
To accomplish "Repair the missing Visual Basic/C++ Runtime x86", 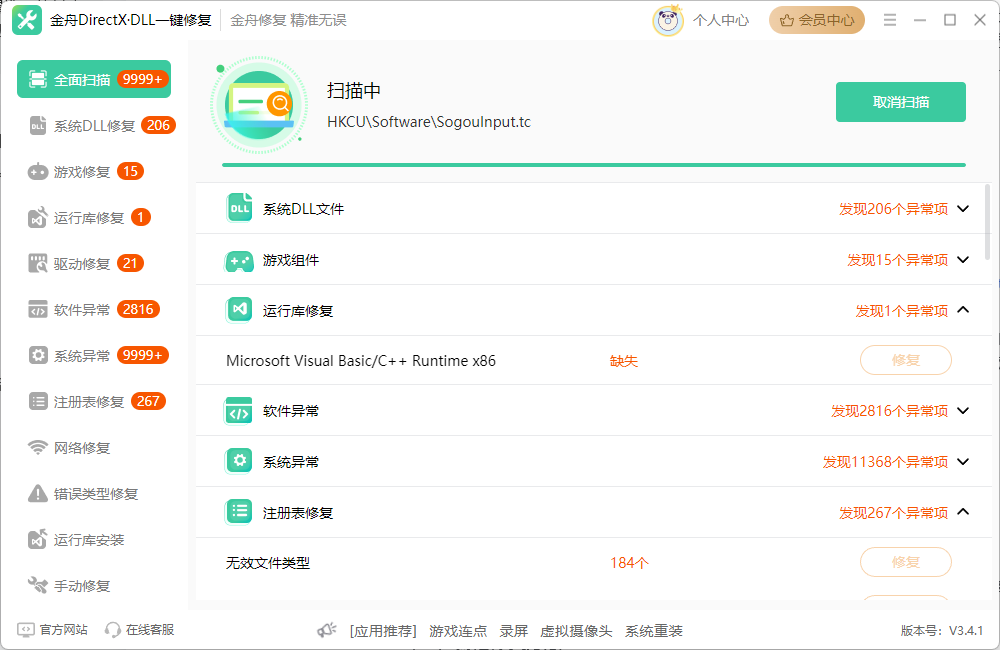I will [905, 360].
